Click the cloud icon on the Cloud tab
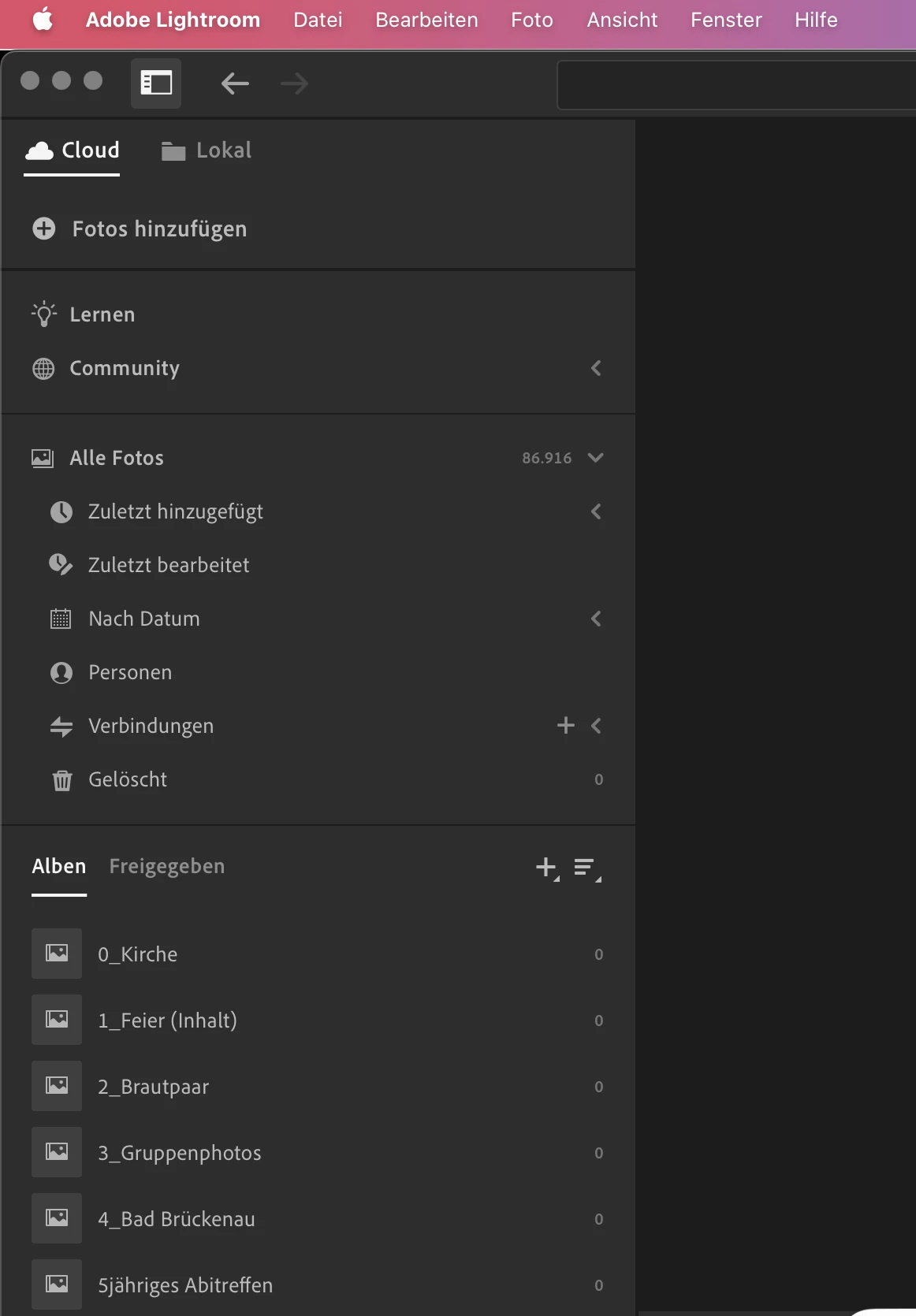 click(39, 151)
